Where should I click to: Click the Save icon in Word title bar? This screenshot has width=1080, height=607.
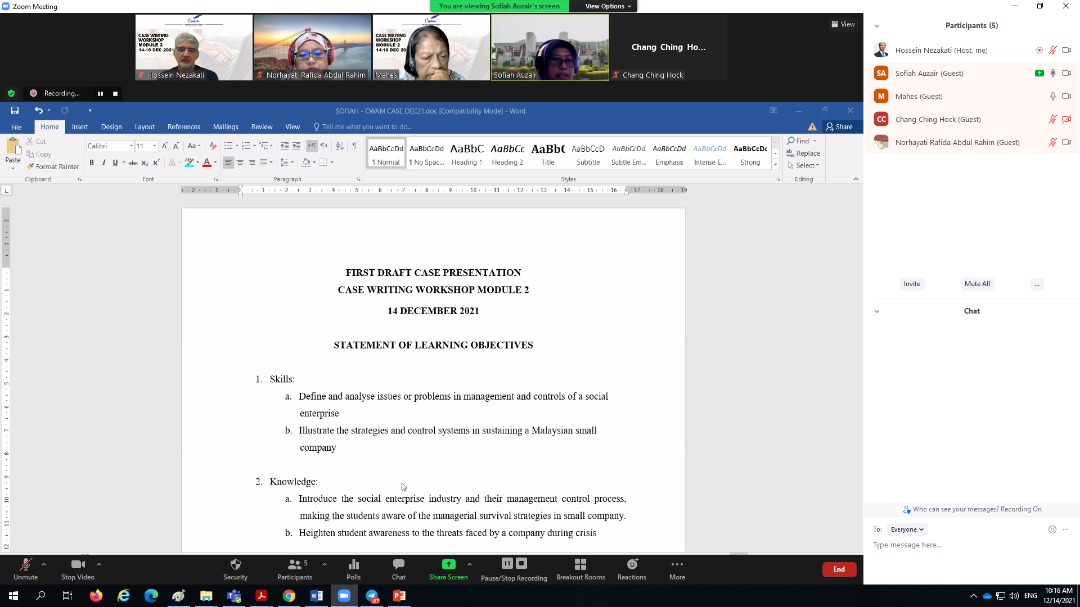pyautogui.click(x=14, y=110)
